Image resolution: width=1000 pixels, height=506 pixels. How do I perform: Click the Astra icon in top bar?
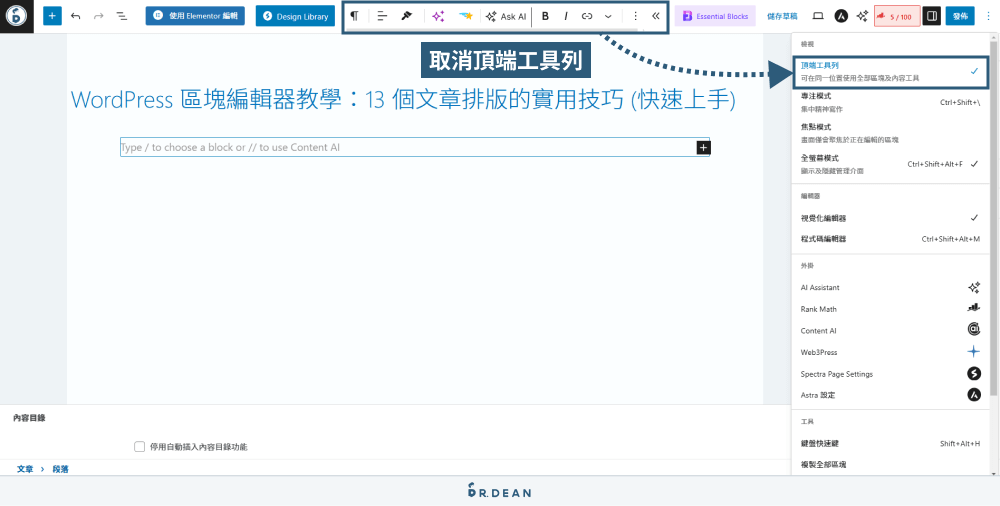841,17
